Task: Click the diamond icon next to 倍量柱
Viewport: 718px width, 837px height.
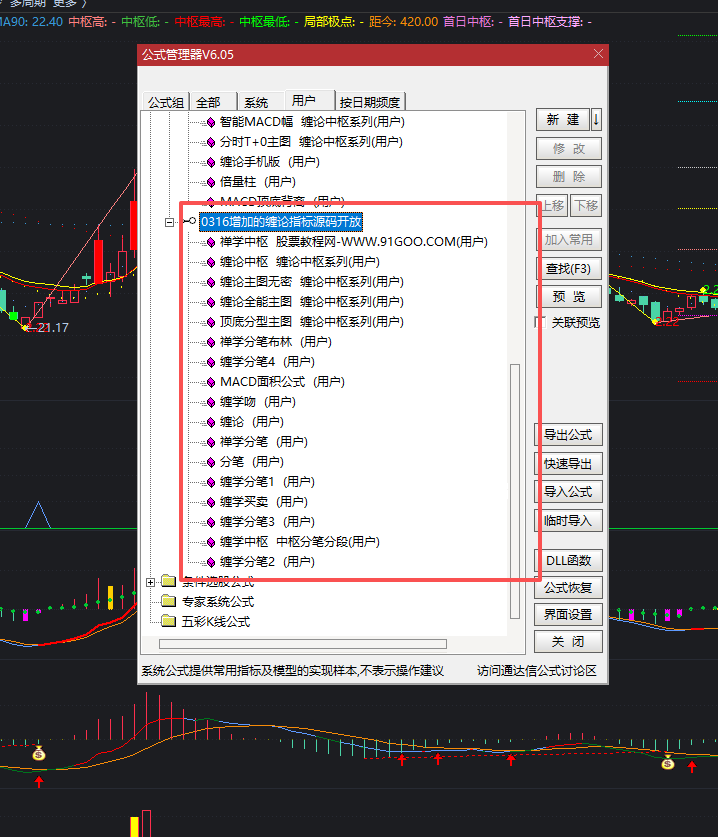Action: pyautogui.click(x=210, y=182)
